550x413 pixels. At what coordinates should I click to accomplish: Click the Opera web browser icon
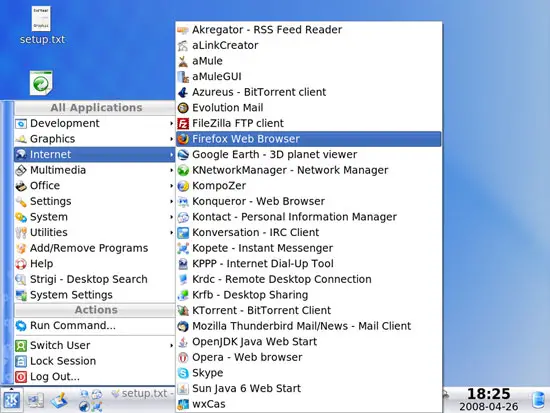click(x=183, y=357)
